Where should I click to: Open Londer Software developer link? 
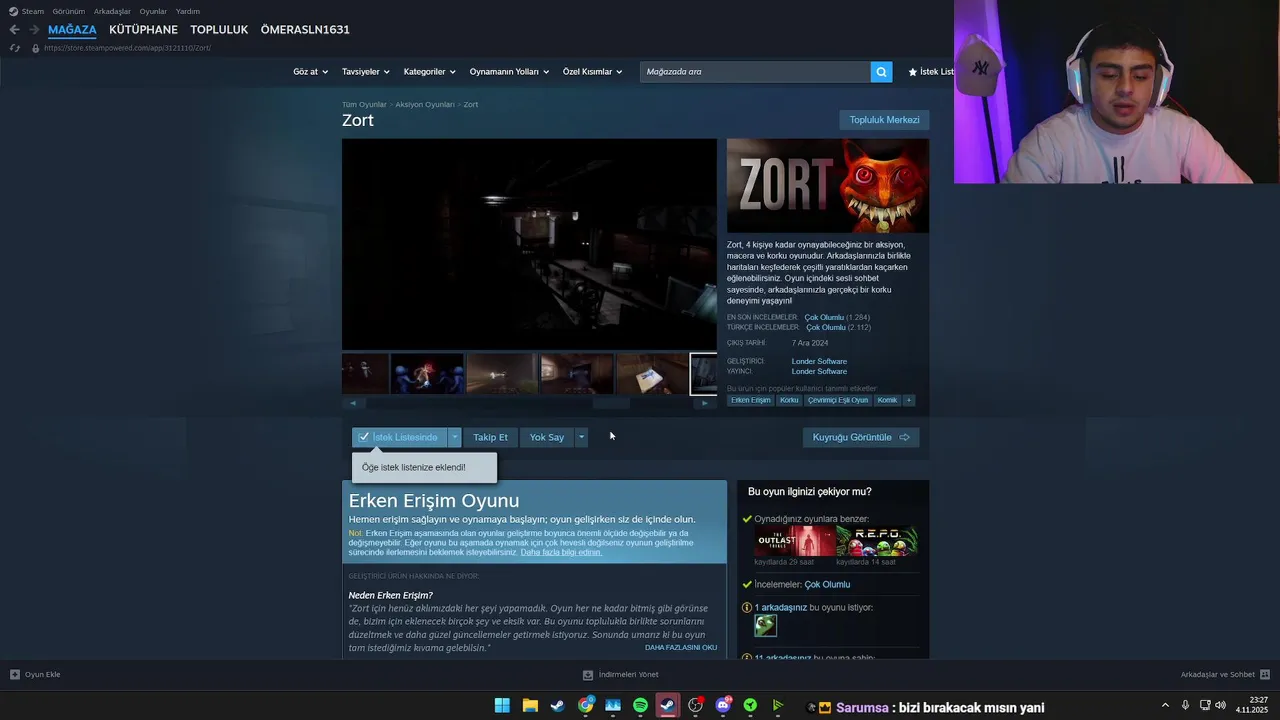coord(819,361)
